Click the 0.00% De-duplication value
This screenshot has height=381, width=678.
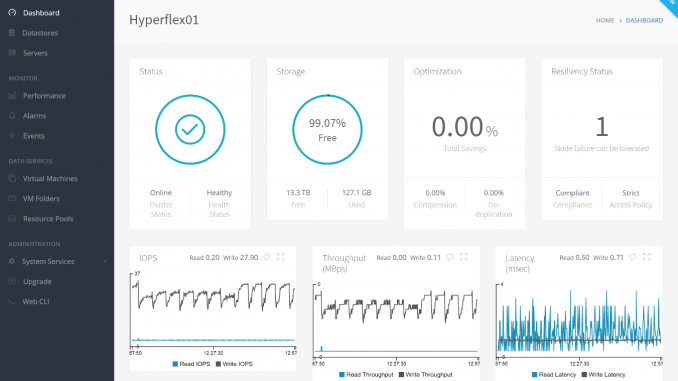coord(493,193)
